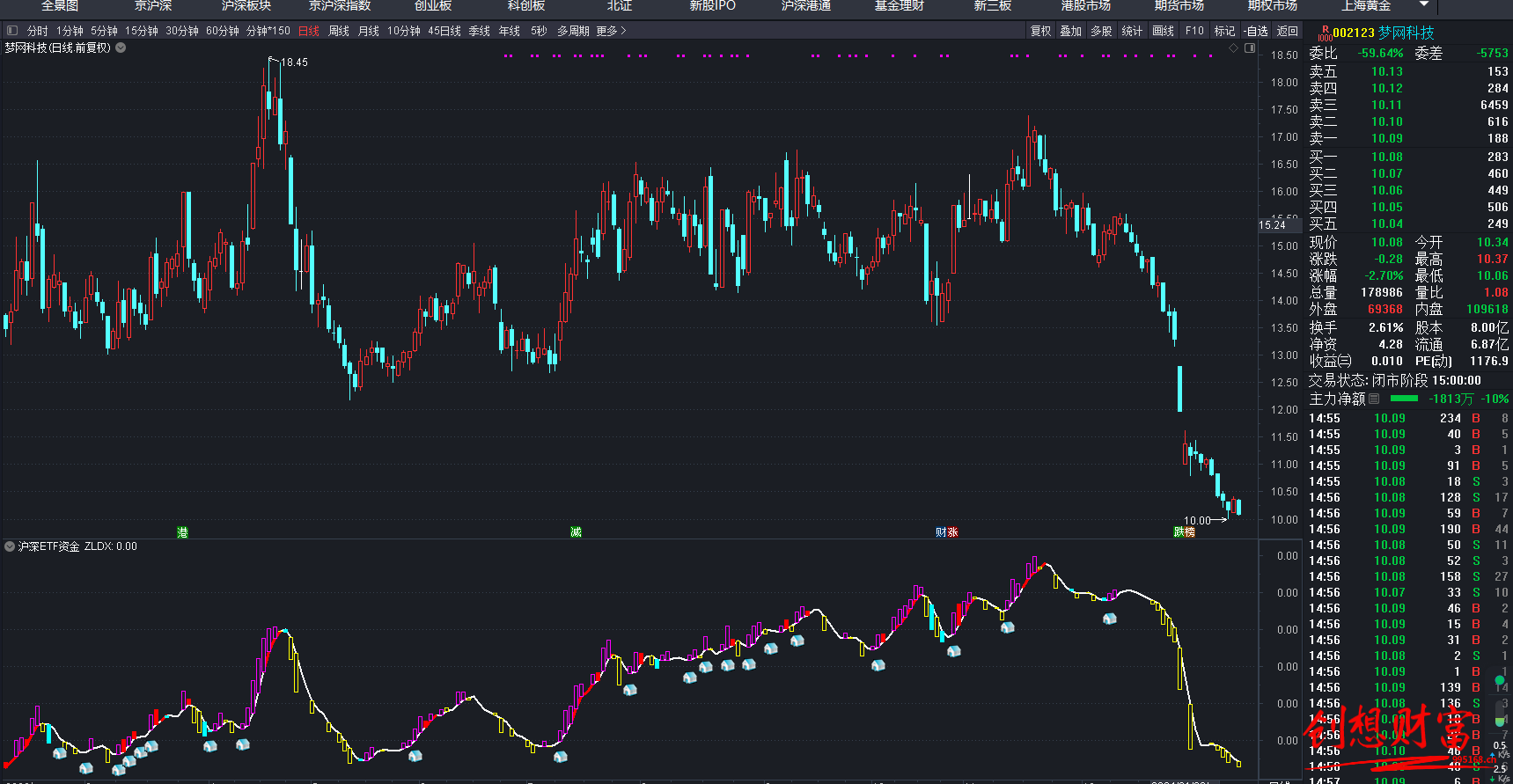
Task: Open the dropdown beside 梦网科技(日线.前复权)
Action: coord(121,48)
